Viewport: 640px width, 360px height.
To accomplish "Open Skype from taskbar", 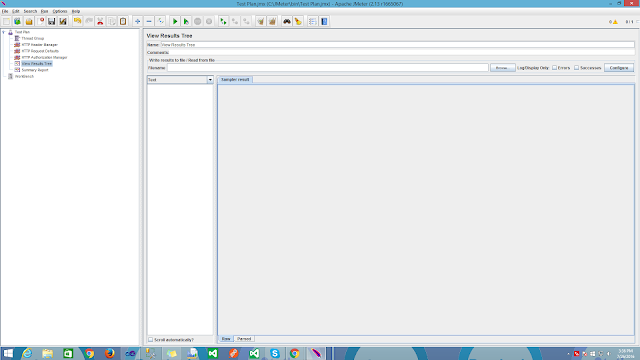I will (275, 353).
